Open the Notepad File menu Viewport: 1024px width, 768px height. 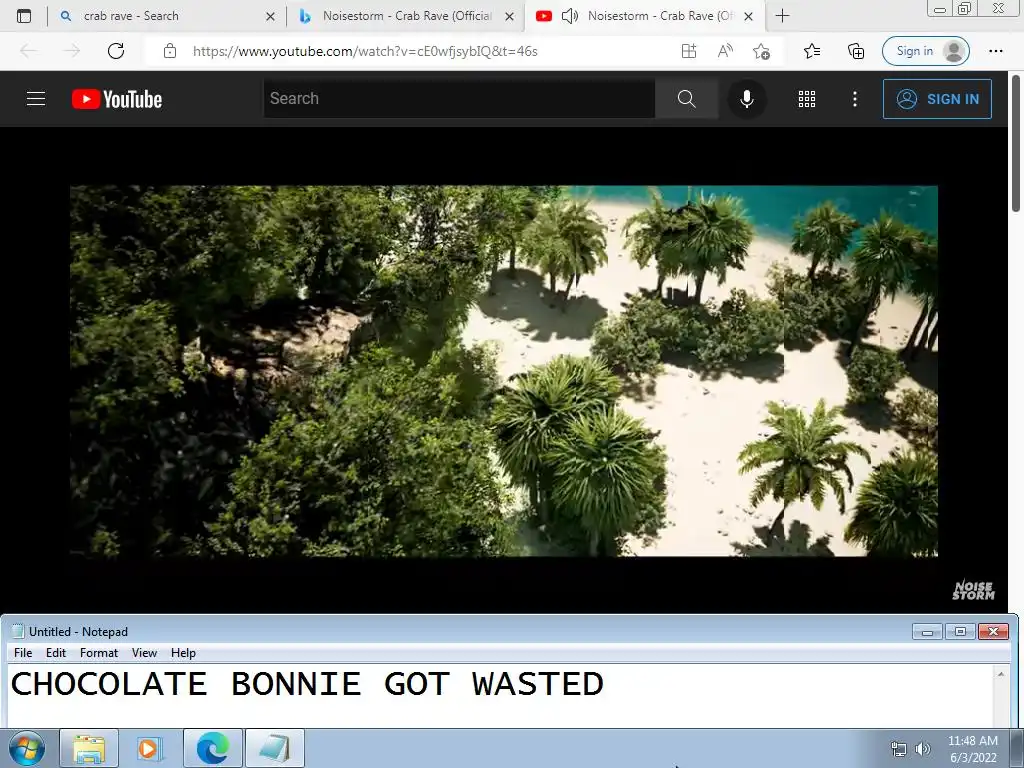coord(23,652)
